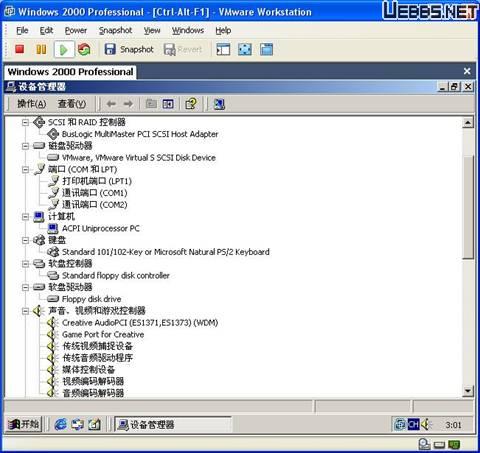Select Creative AudioPCI (ES1371,ES1373) device
The width and height of the screenshot is (480, 453).
point(140,323)
